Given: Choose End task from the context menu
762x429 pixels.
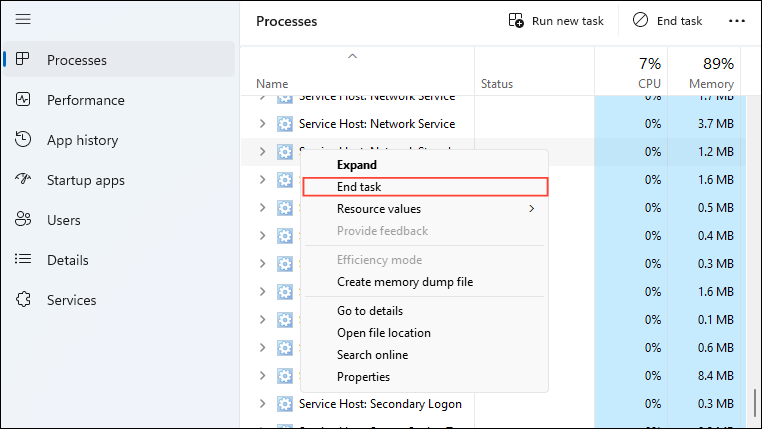Looking at the screenshot, I should click(x=425, y=187).
